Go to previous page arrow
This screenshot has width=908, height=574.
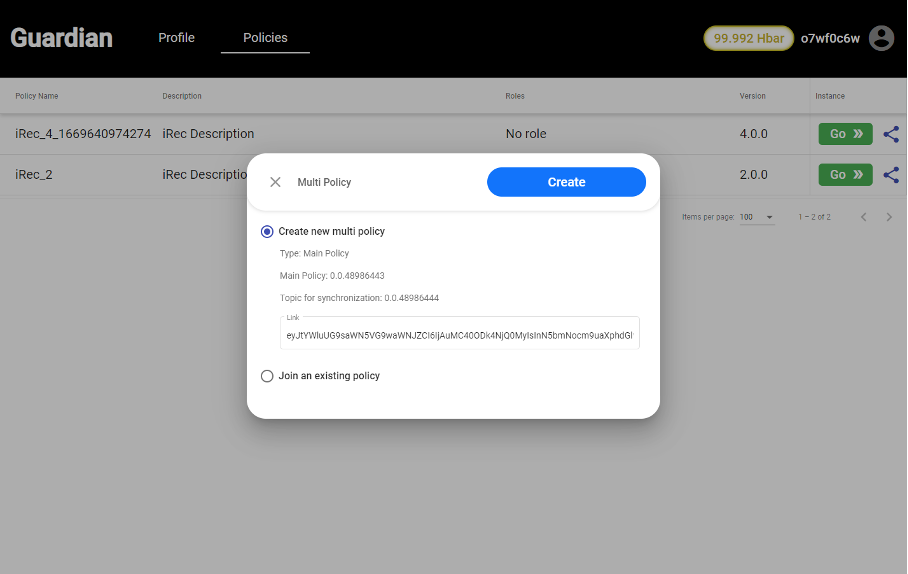864,217
